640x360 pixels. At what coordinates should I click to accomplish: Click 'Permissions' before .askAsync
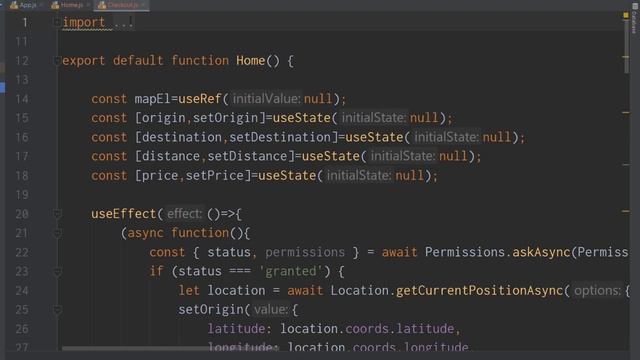465,252
